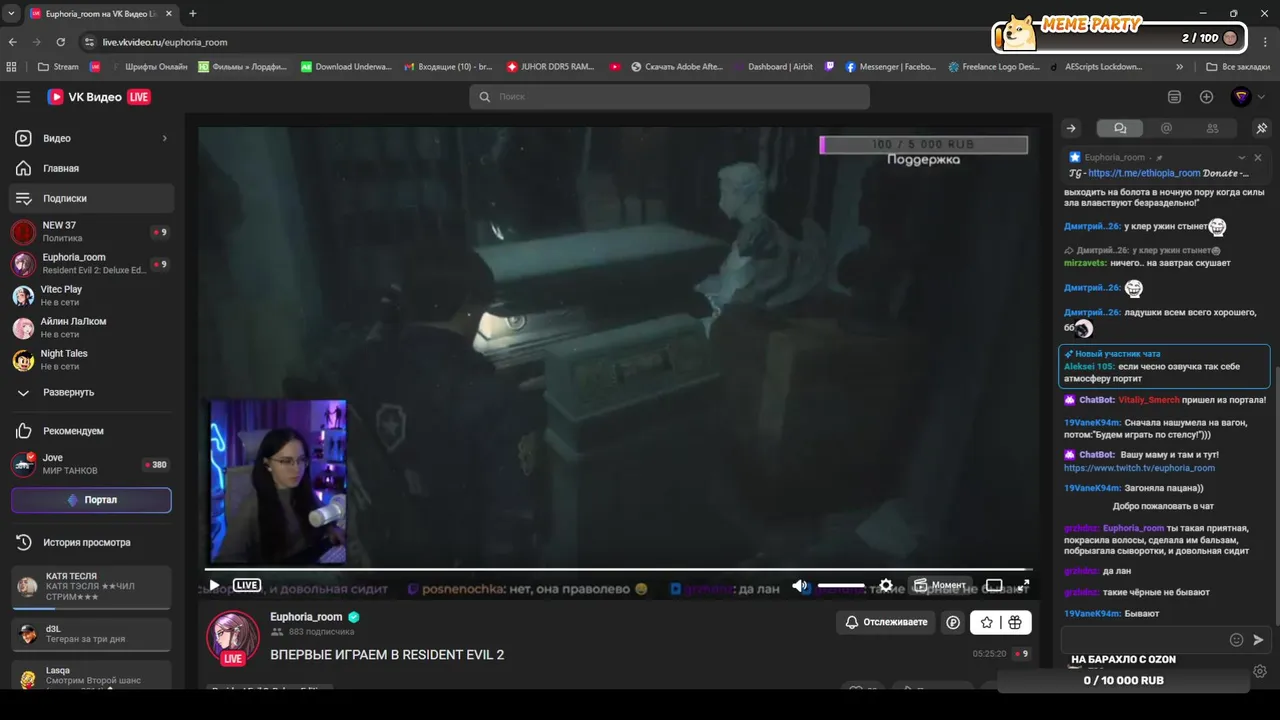The height and width of the screenshot is (720, 1280).
Task: Click the address bar live.vkvideo.ru/euphoria_room
Action: 165,42
